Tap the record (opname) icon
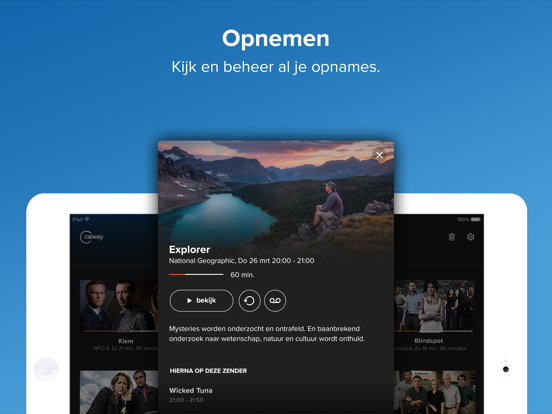 (x=275, y=301)
